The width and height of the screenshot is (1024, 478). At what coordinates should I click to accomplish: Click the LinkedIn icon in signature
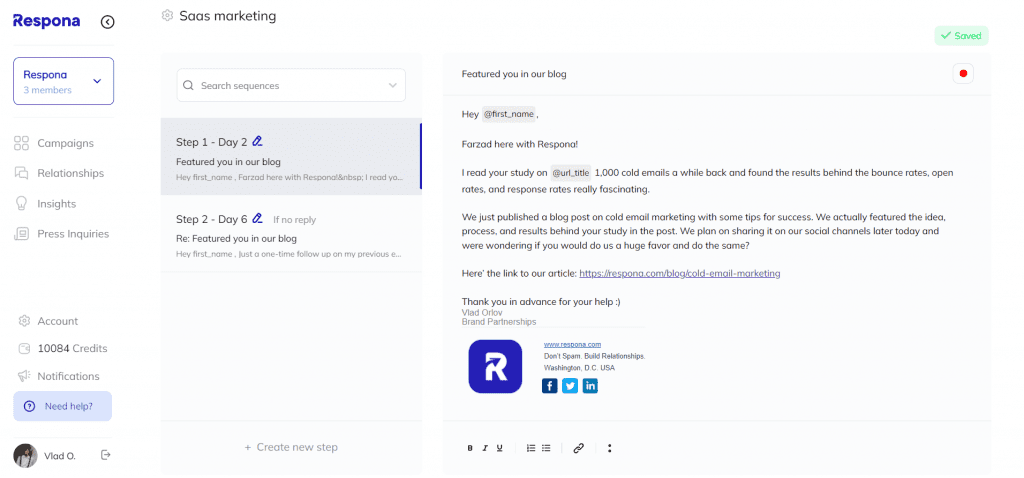pyautogui.click(x=590, y=386)
